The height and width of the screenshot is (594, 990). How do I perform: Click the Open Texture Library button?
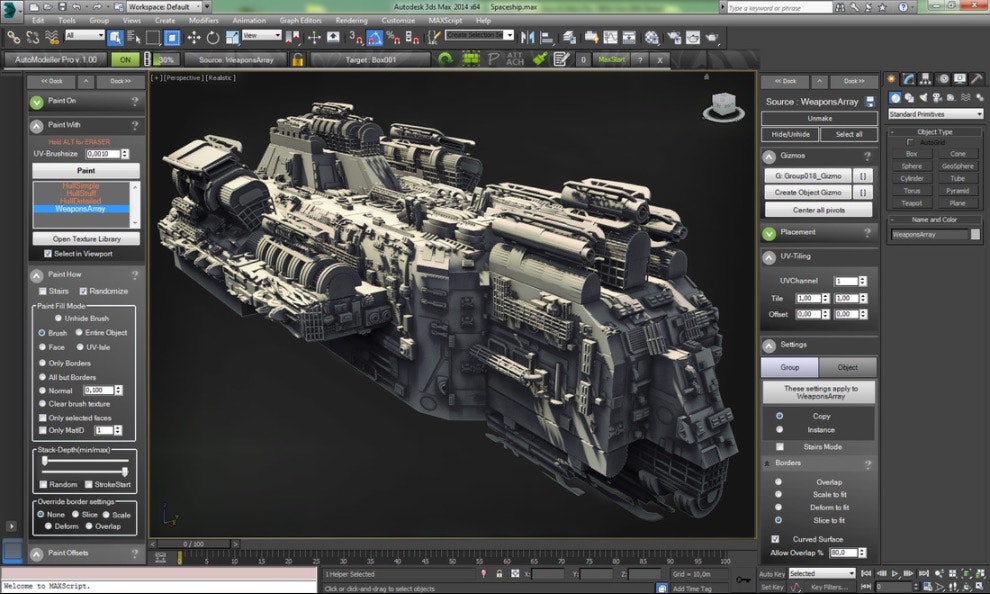coord(88,238)
